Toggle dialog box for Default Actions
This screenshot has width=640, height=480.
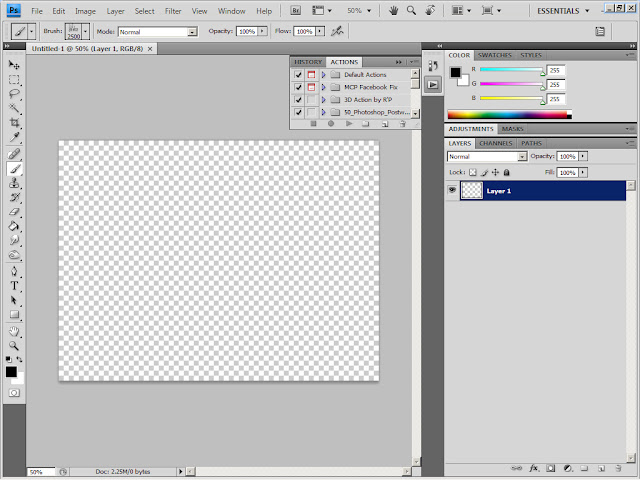tap(311, 75)
